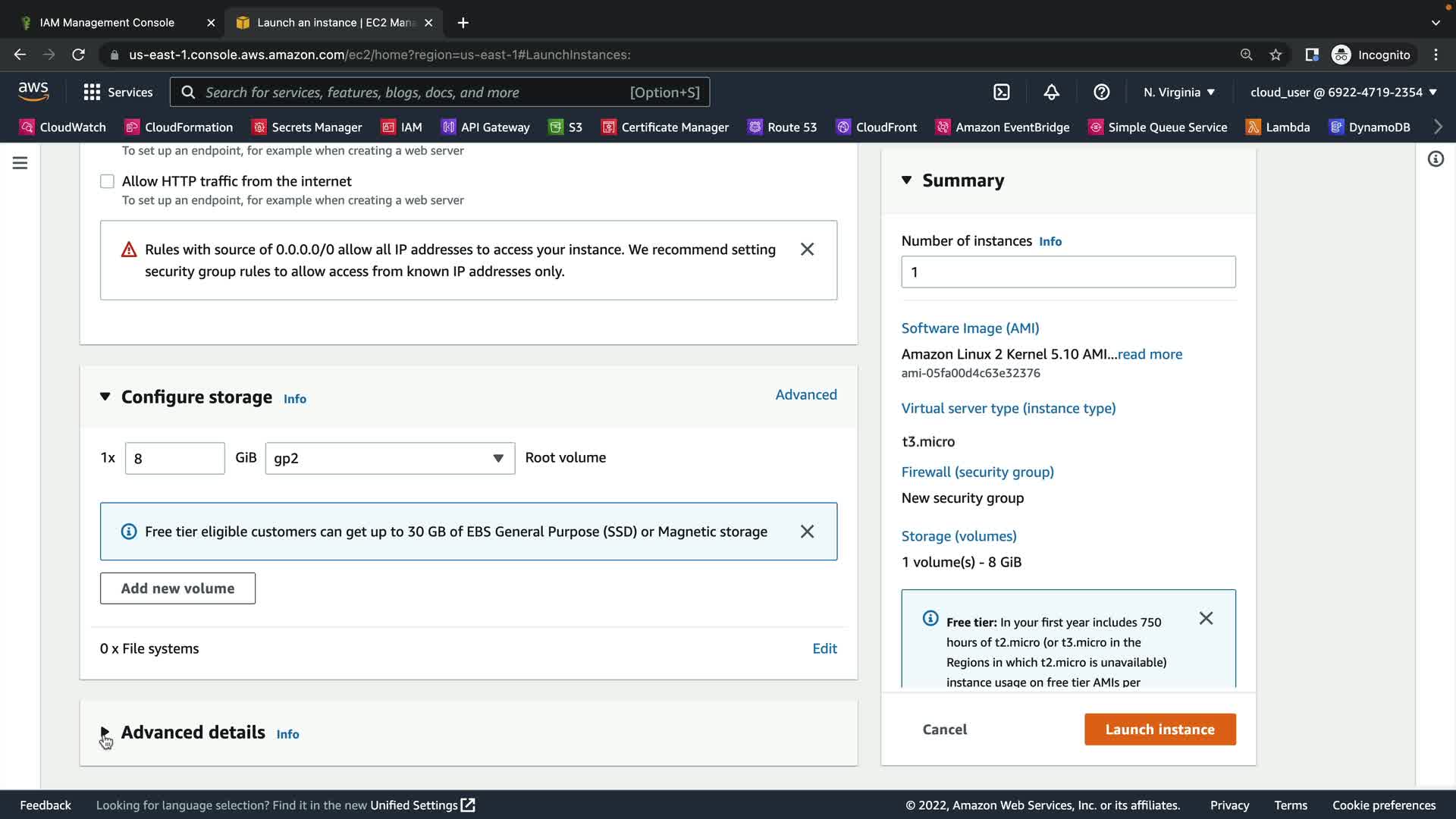The height and width of the screenshot is (819, 1456).
Task: Click the Add new volume button
Action: [x=177, y=588]
